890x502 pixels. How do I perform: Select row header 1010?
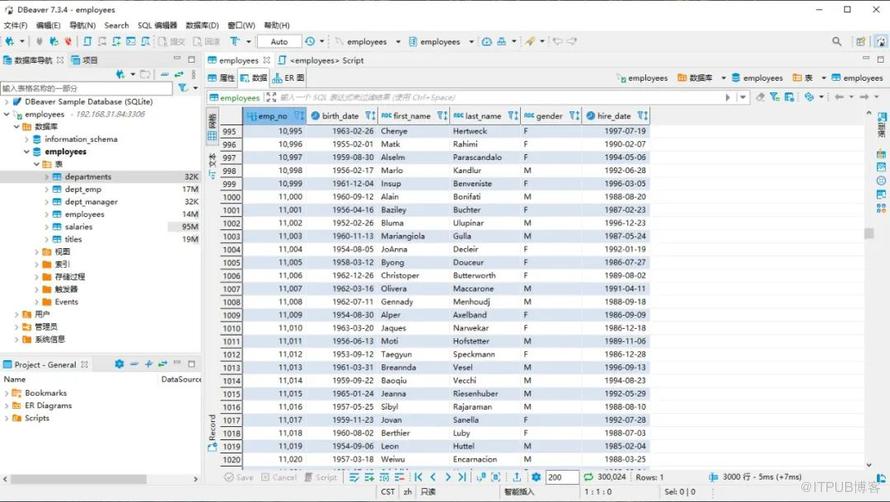pyautogui.click(x=231, y=328)
